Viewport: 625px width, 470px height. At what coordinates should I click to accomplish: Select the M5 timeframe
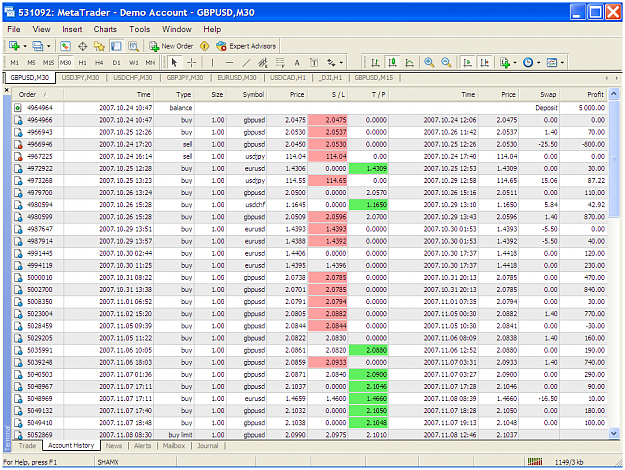31,63
